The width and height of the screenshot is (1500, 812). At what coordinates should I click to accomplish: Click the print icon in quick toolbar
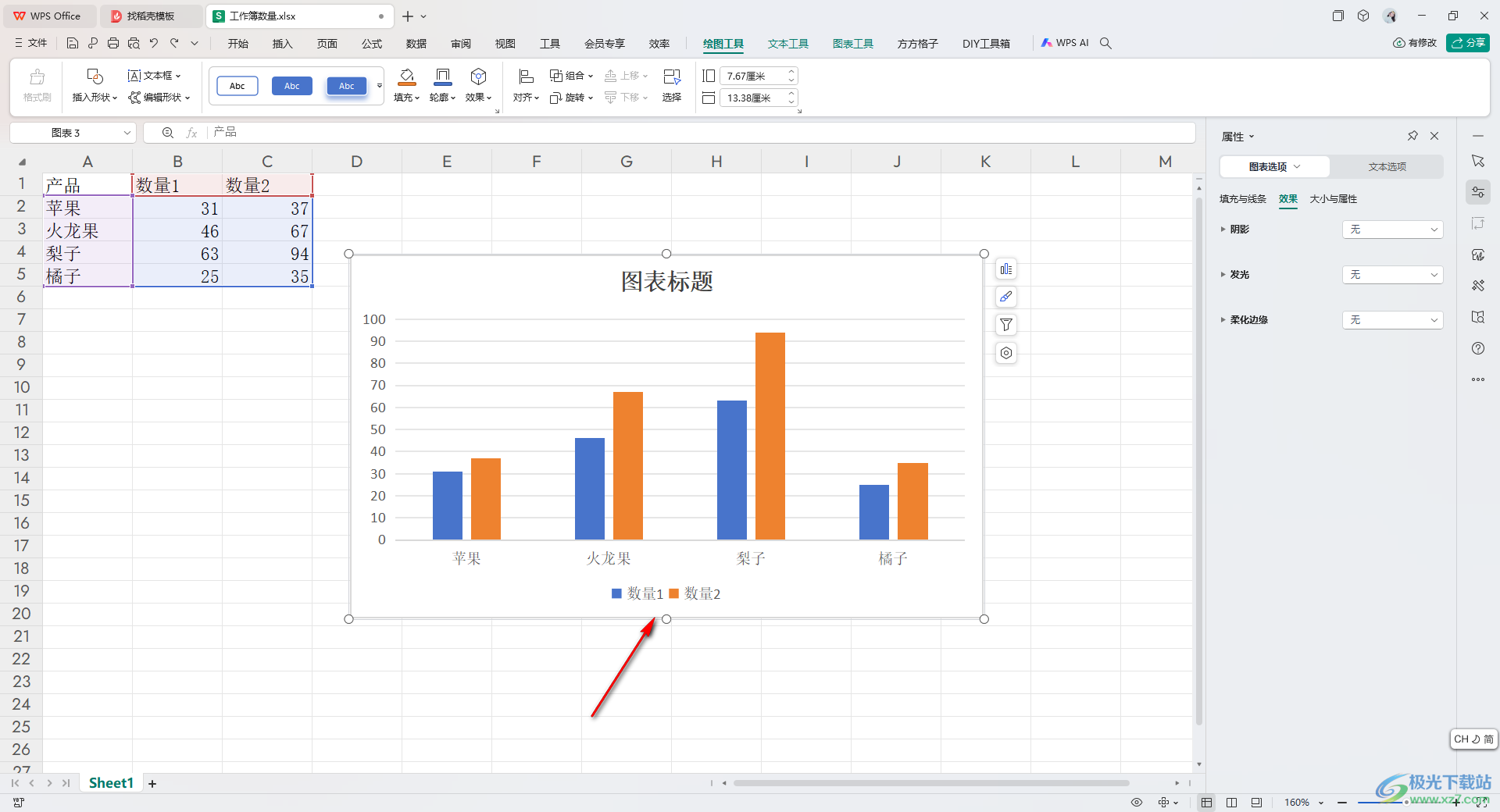113,44
